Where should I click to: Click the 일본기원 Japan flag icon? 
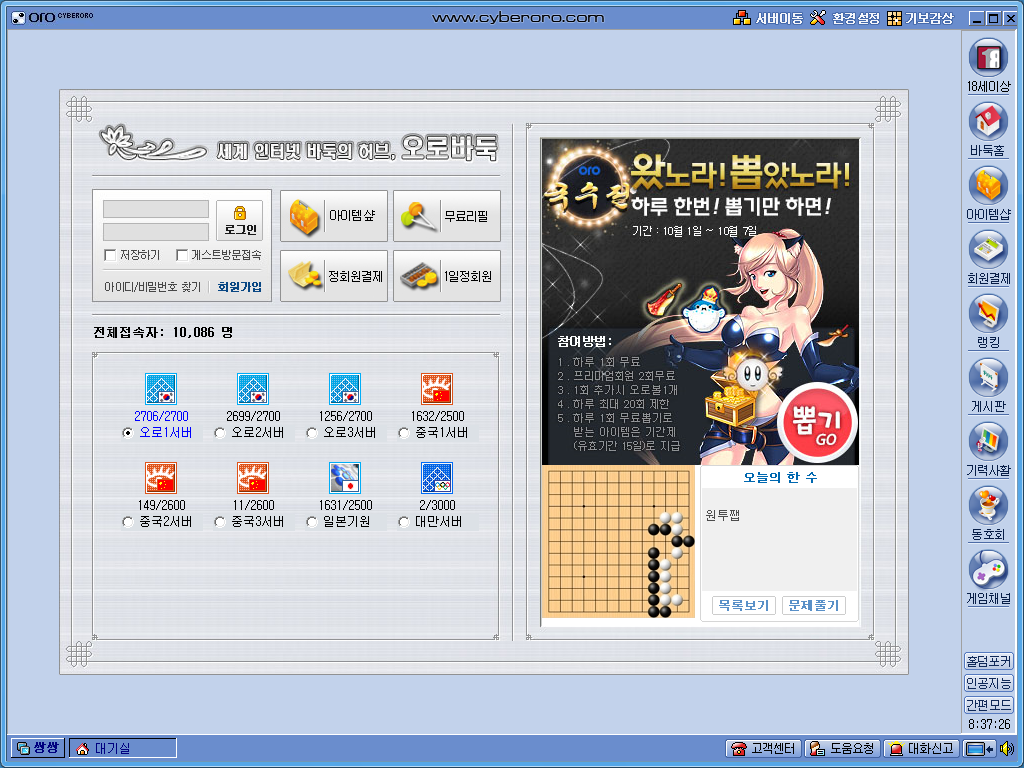[345, 478]
